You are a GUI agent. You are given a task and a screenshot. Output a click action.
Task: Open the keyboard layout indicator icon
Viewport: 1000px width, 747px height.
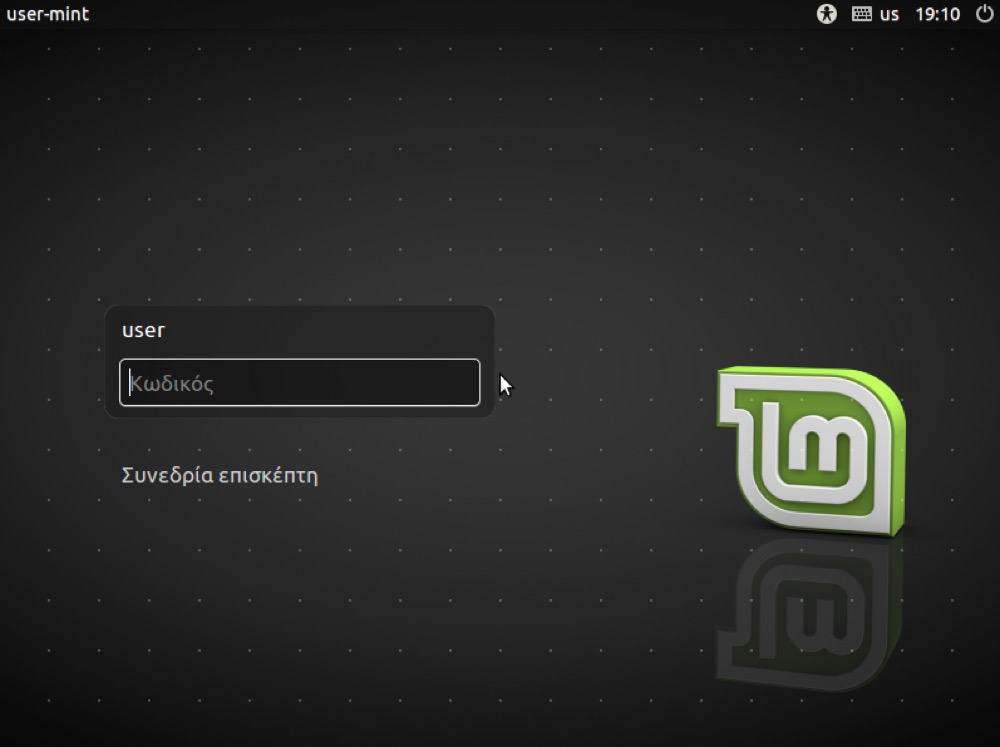[862, 13]
